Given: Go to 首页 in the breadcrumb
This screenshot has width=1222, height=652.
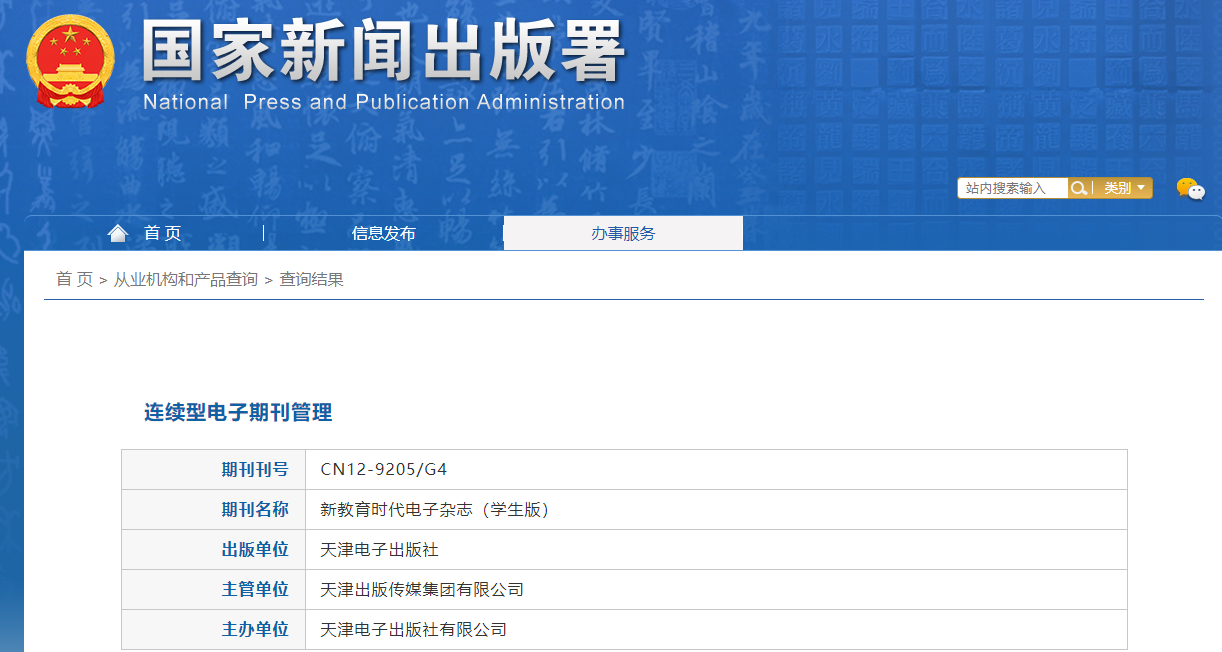Looking at the screenshot, I should (74, 280).
